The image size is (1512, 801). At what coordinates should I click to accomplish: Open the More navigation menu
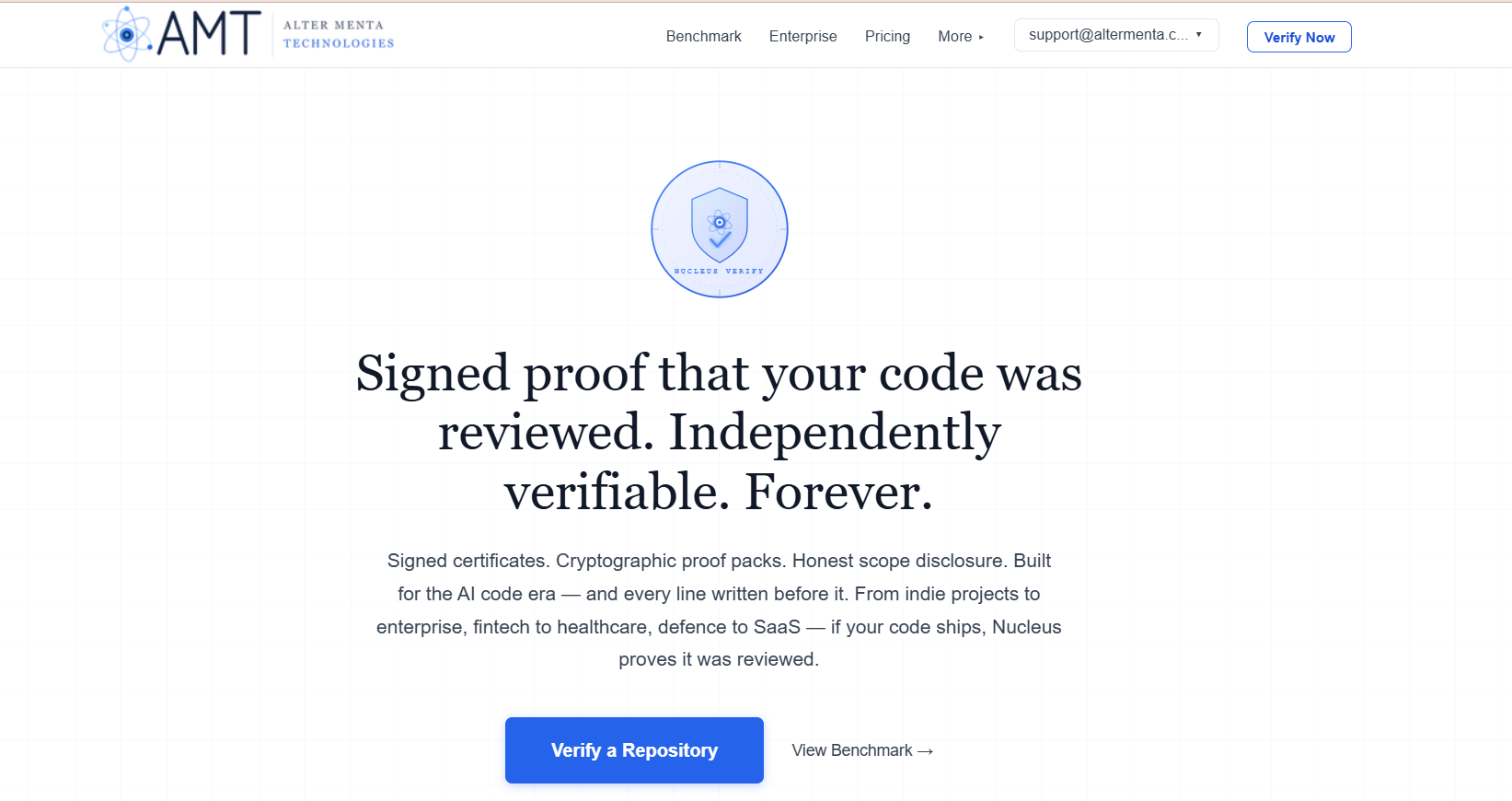click(x=957, y=37)
